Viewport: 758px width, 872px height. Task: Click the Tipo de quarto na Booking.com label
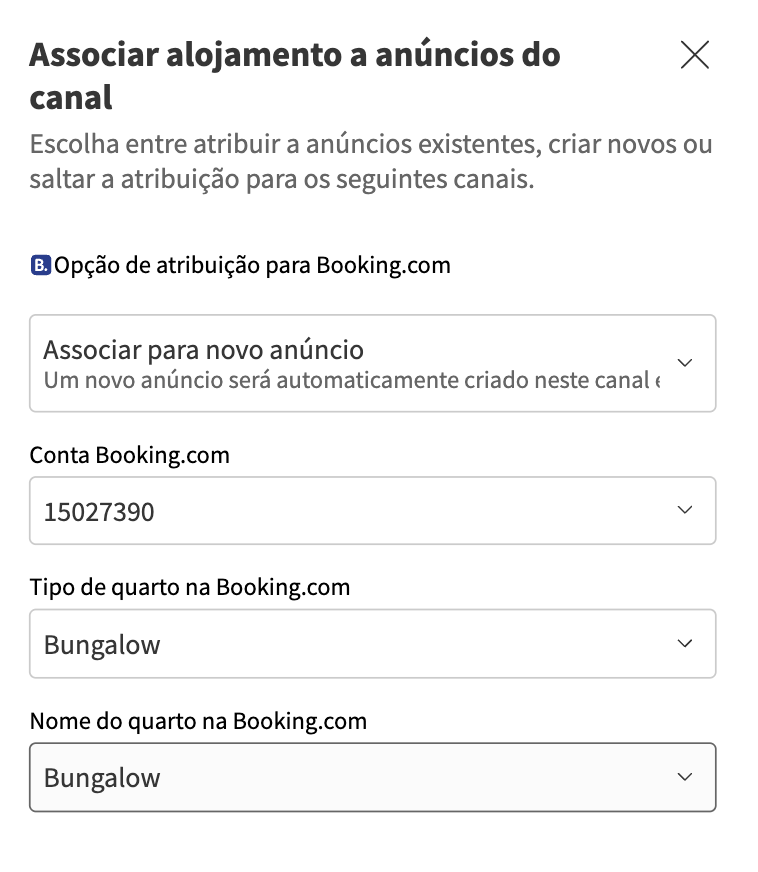190,587
